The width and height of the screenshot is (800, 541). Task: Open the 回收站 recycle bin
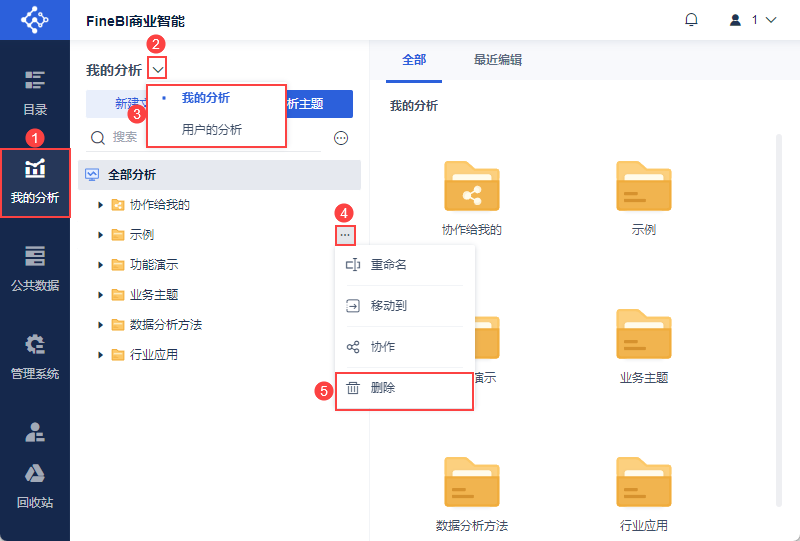(x=35, y=487)
